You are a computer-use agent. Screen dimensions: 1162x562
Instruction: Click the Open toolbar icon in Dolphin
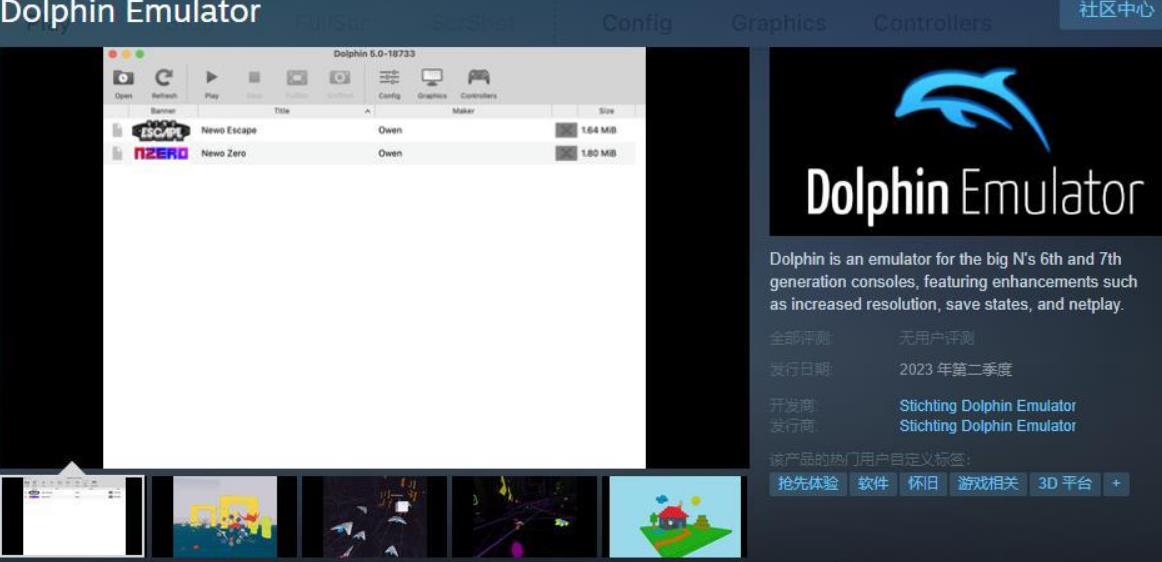coord(123,79)
